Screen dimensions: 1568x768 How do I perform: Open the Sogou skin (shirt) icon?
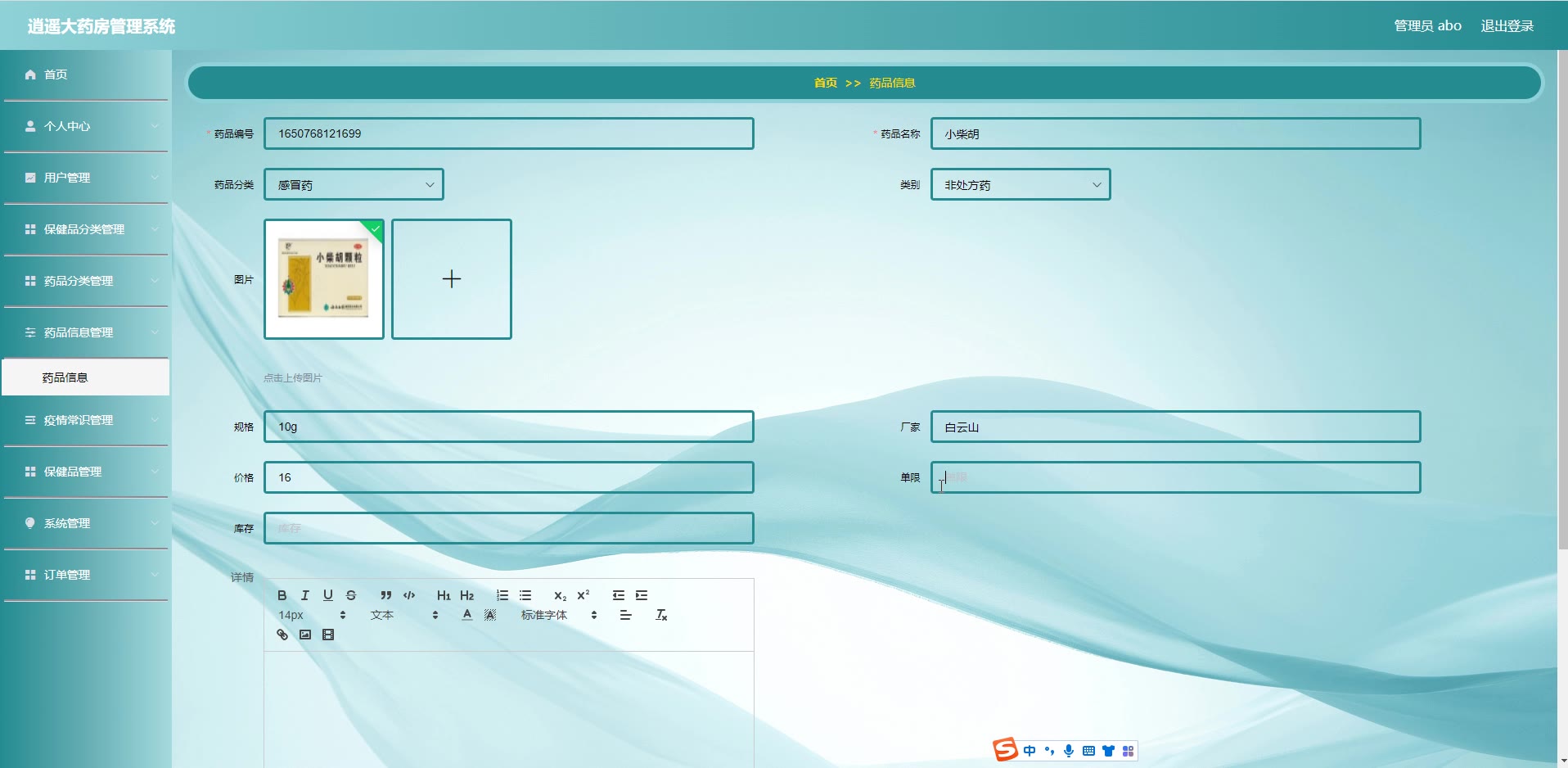[1108, 751]
